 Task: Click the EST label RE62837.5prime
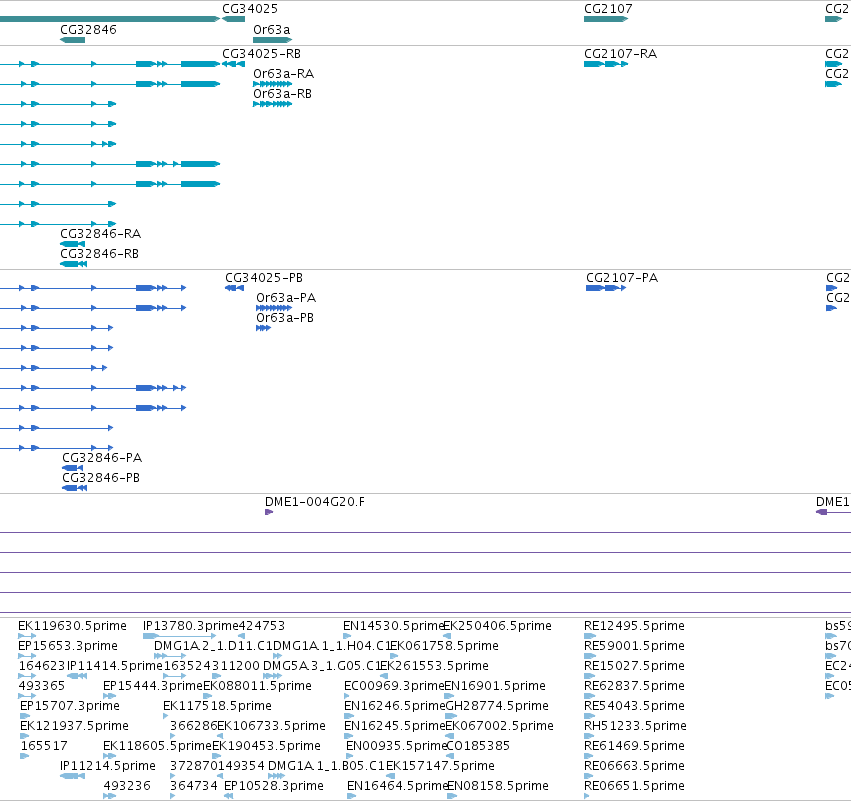point(634,686)
